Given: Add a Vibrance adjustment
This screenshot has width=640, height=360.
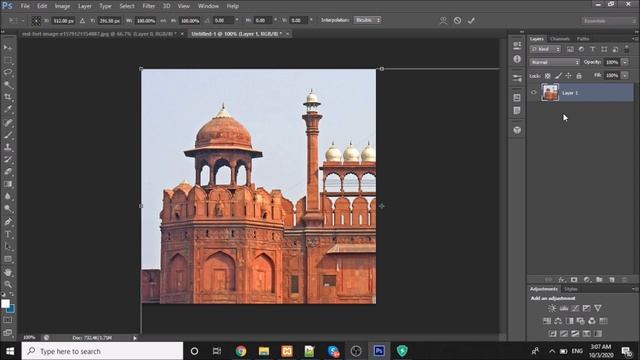Looking at the screenshot, I should (x=598, y=309).
